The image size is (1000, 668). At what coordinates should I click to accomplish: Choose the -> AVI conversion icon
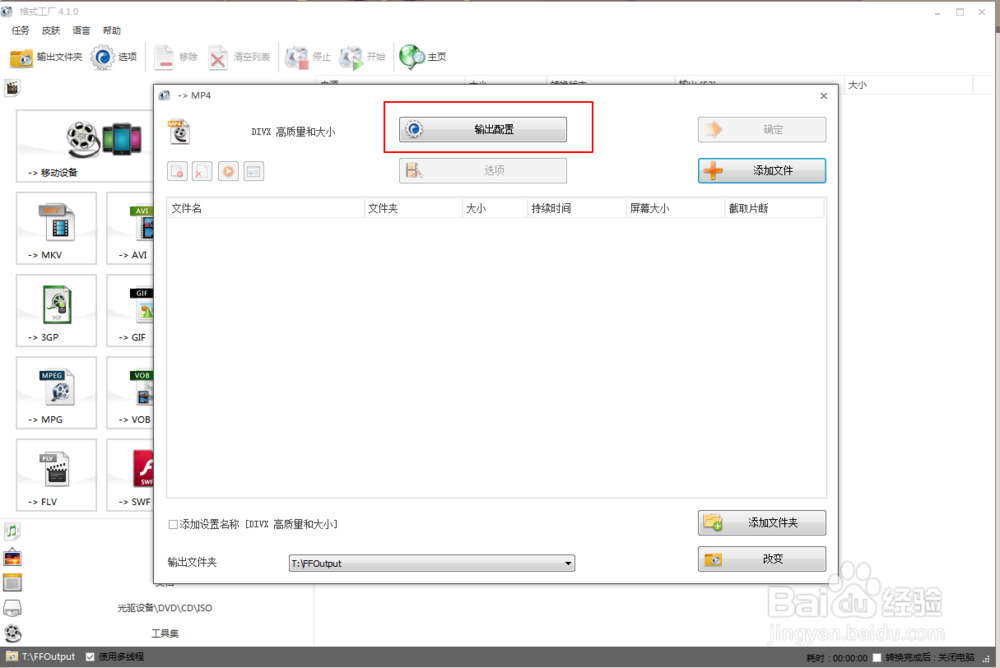pyautogui.click(x=131, y=228)
